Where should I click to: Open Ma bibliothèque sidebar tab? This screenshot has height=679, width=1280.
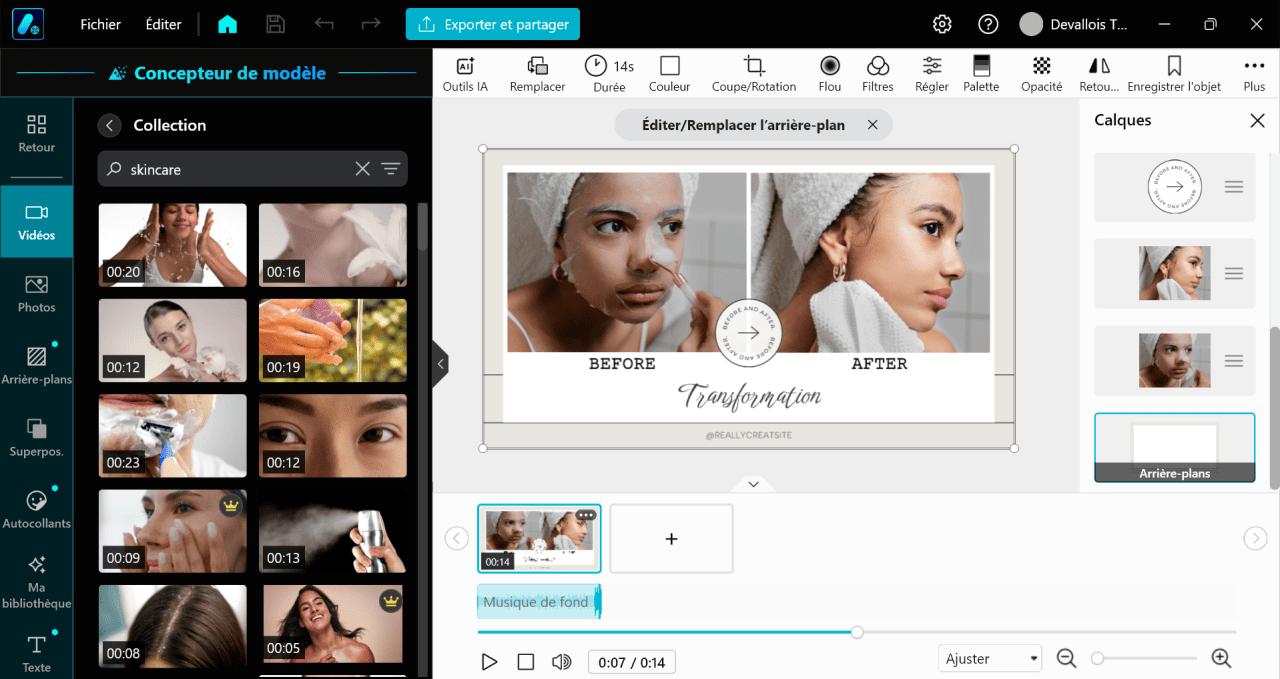click(37, 583)
